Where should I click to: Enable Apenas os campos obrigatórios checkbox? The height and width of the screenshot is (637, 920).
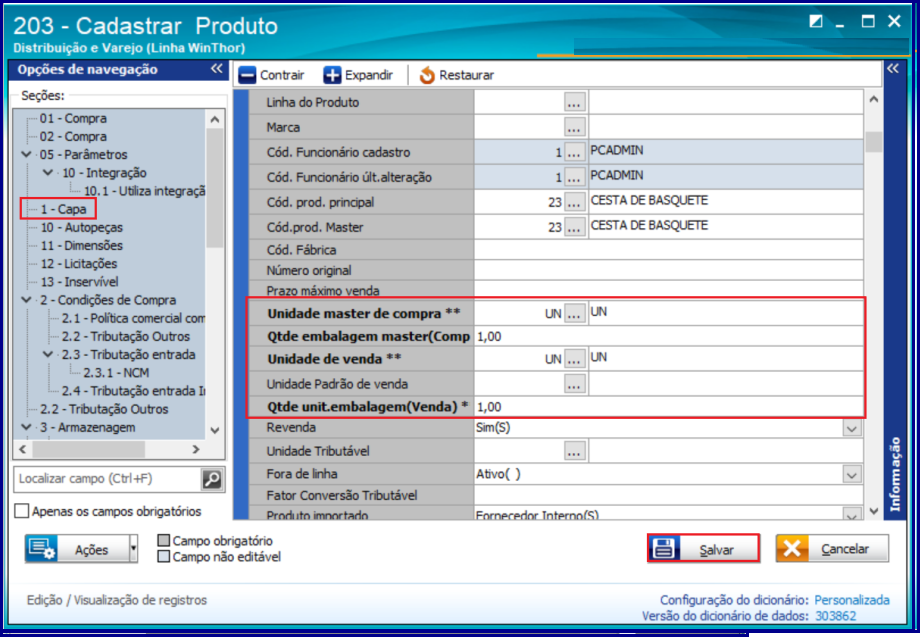click(22, 511)
